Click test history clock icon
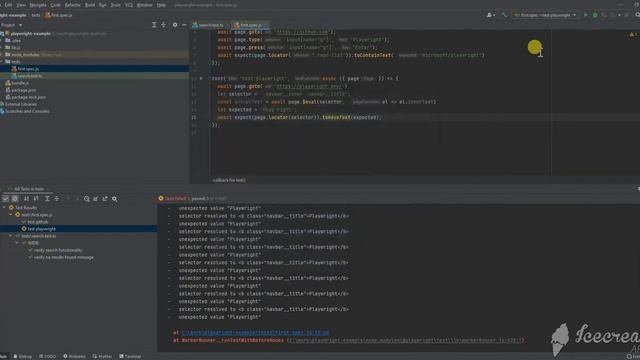 [x=87, y=199]
